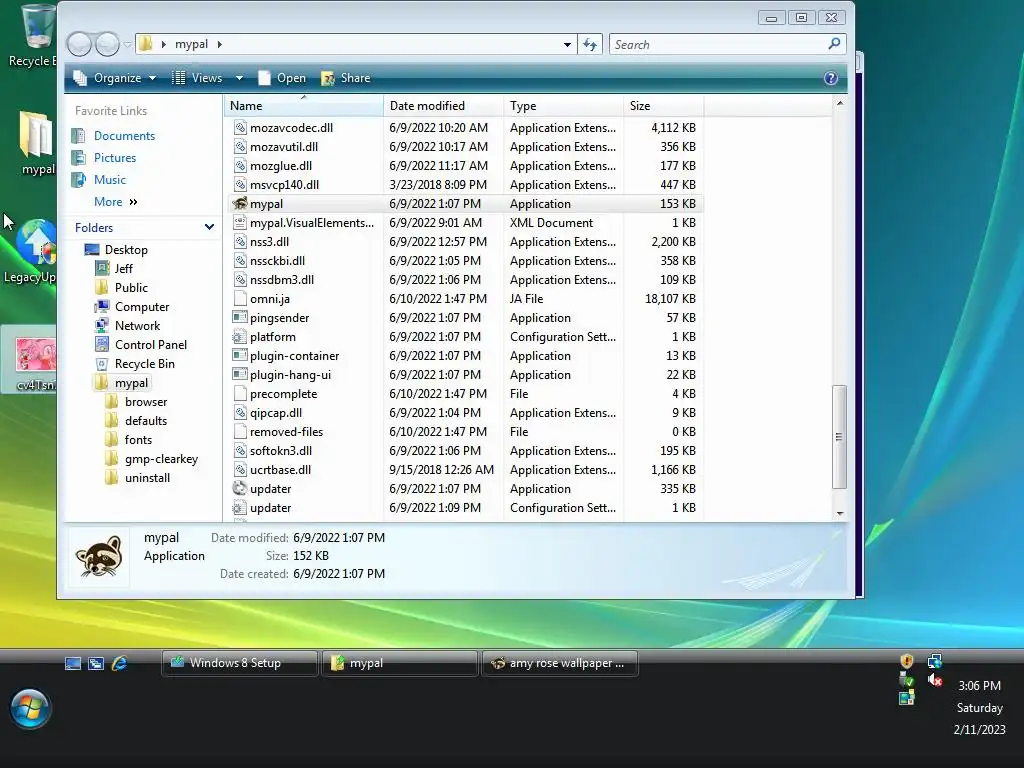Switch to Windows 8 Setup taskbar button
This screenshot has height=768, width=1024.
coord(240,663)
